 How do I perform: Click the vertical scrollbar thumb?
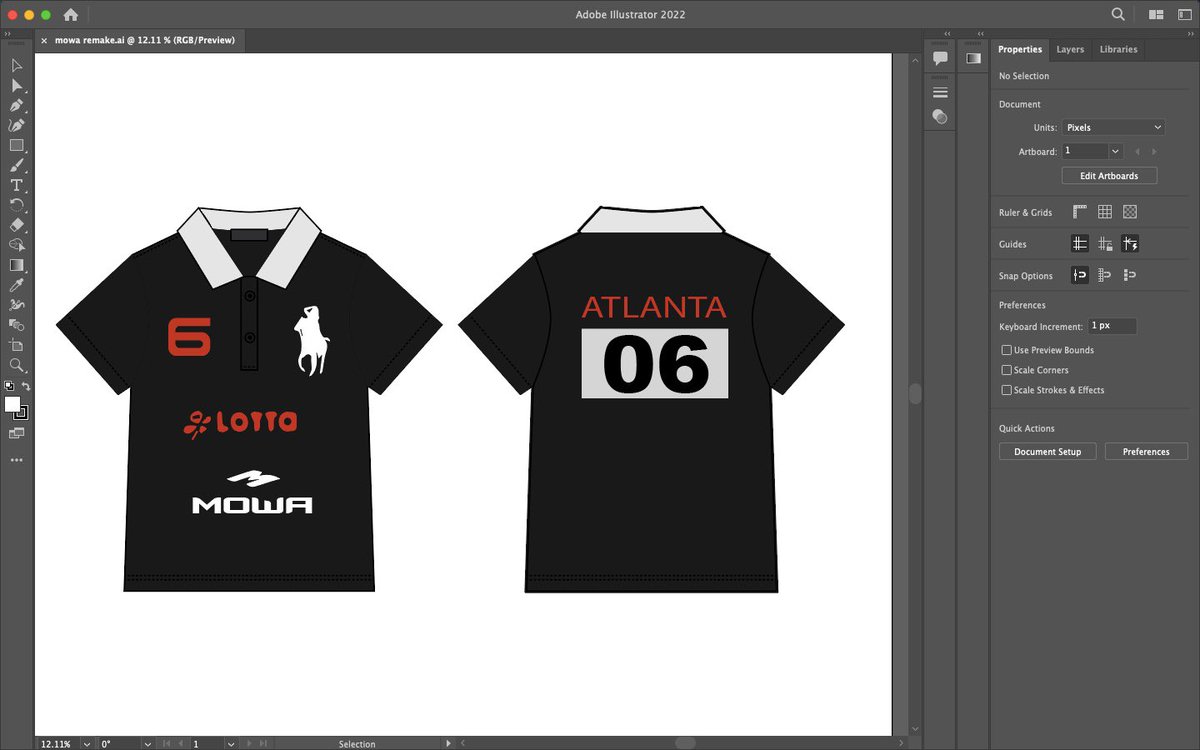[914, 393]
